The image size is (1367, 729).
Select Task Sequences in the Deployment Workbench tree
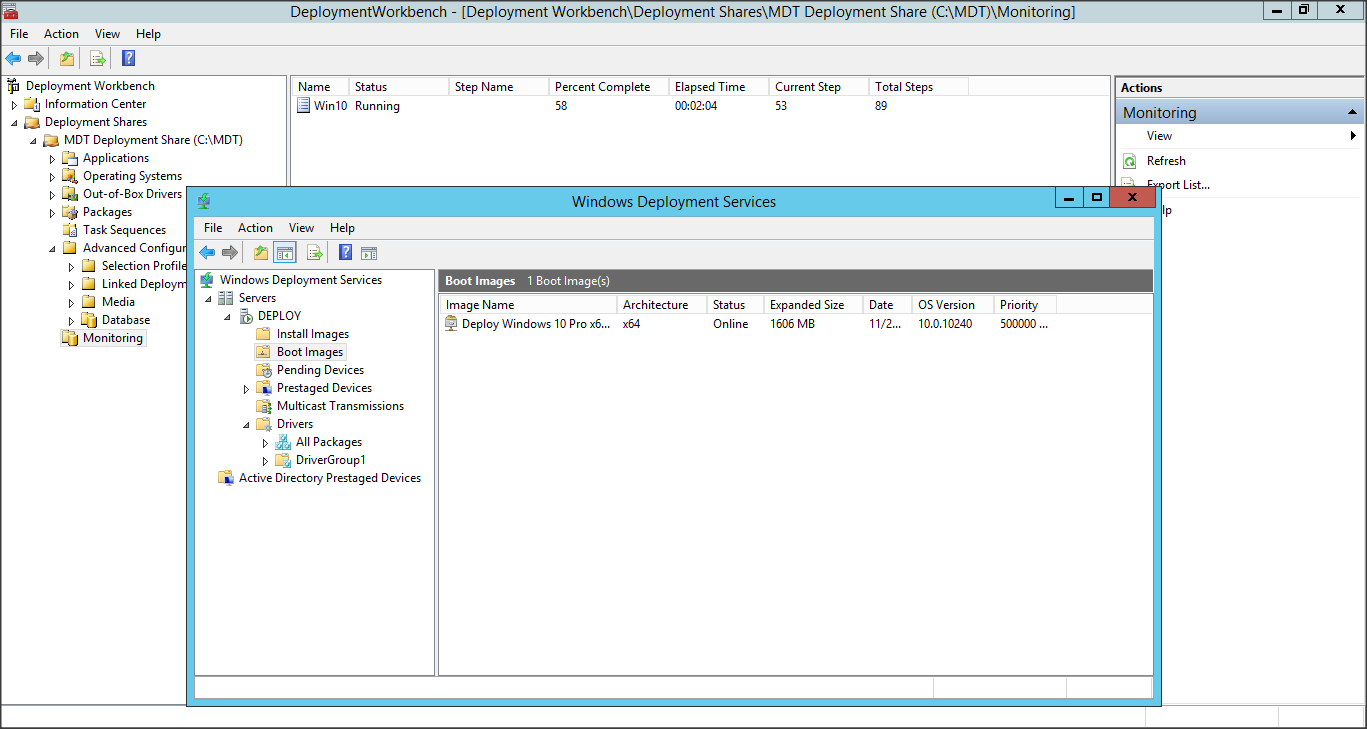click(124, 230)
